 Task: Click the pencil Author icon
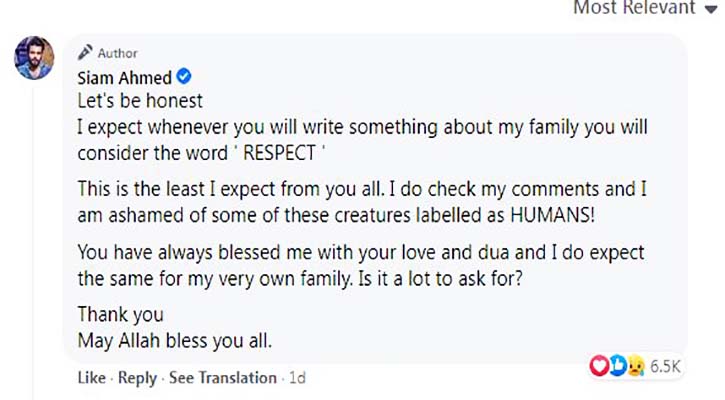[84, 53]
